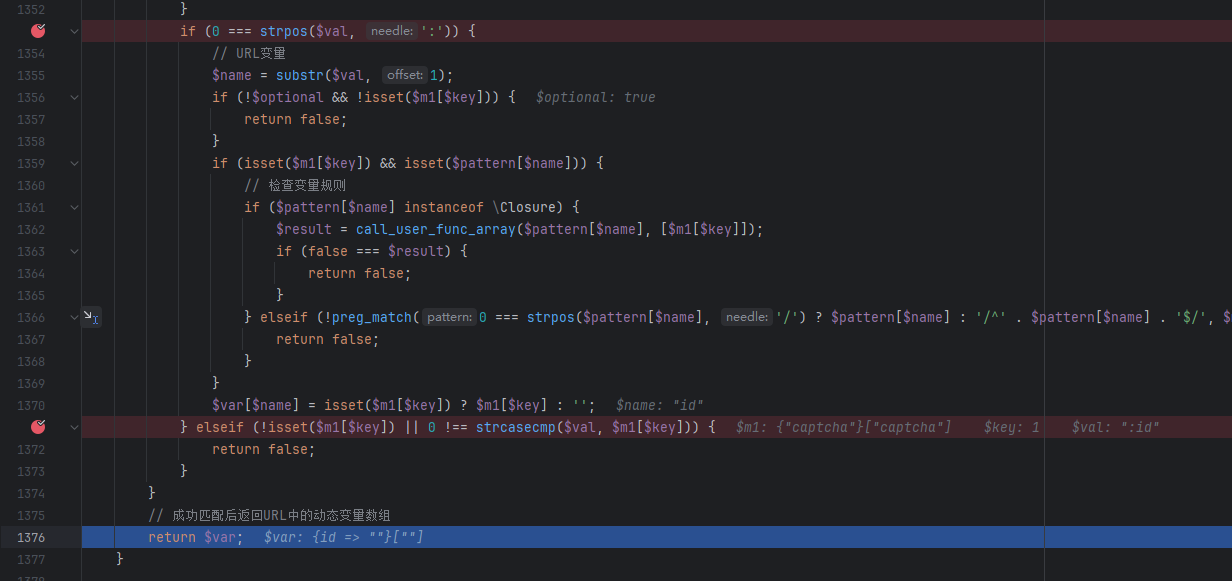Collapse the if strpos block at the first breakpoint
Screen dimensions: 1232x581
tap(74, 31)
